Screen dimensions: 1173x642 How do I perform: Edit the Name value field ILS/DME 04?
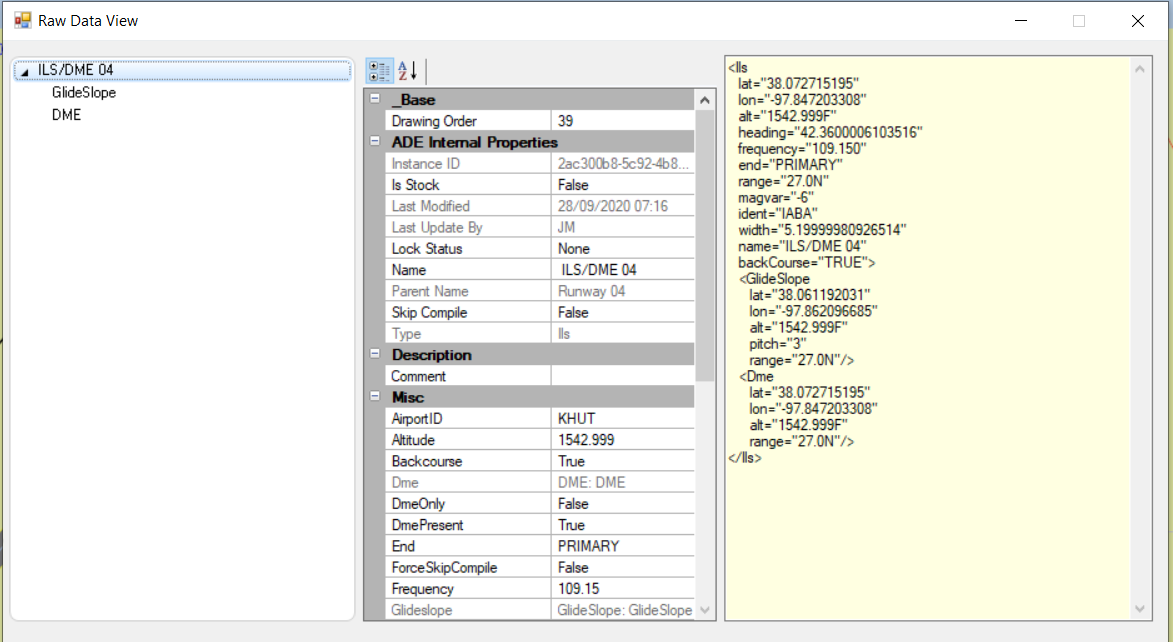(622, 269)
